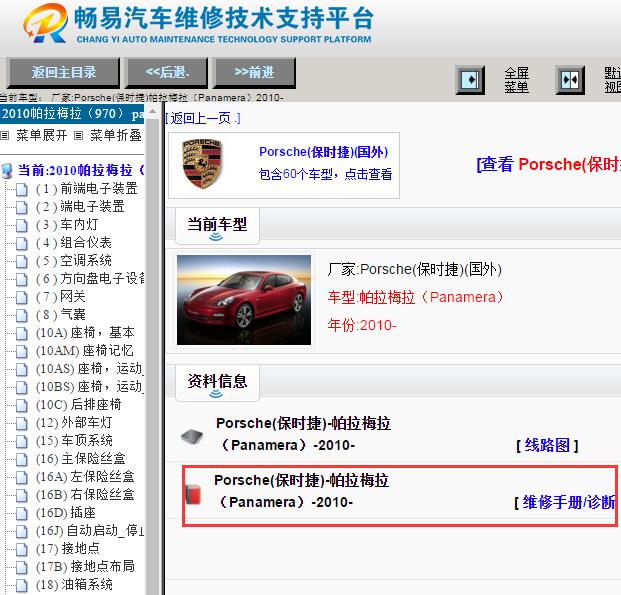The height and width of the screenshot is (595, 621).
Task: Open the 维修手册/诊断 link
Action: [x=567, y=502]
